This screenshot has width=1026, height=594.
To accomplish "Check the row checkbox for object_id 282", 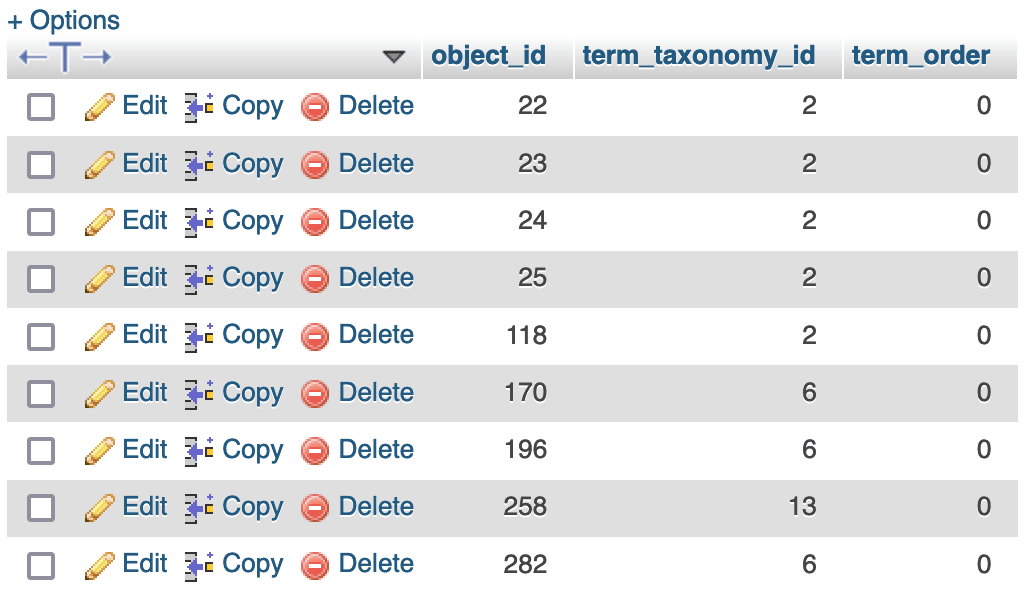I will pyautogui.click(x=40, y=564).
